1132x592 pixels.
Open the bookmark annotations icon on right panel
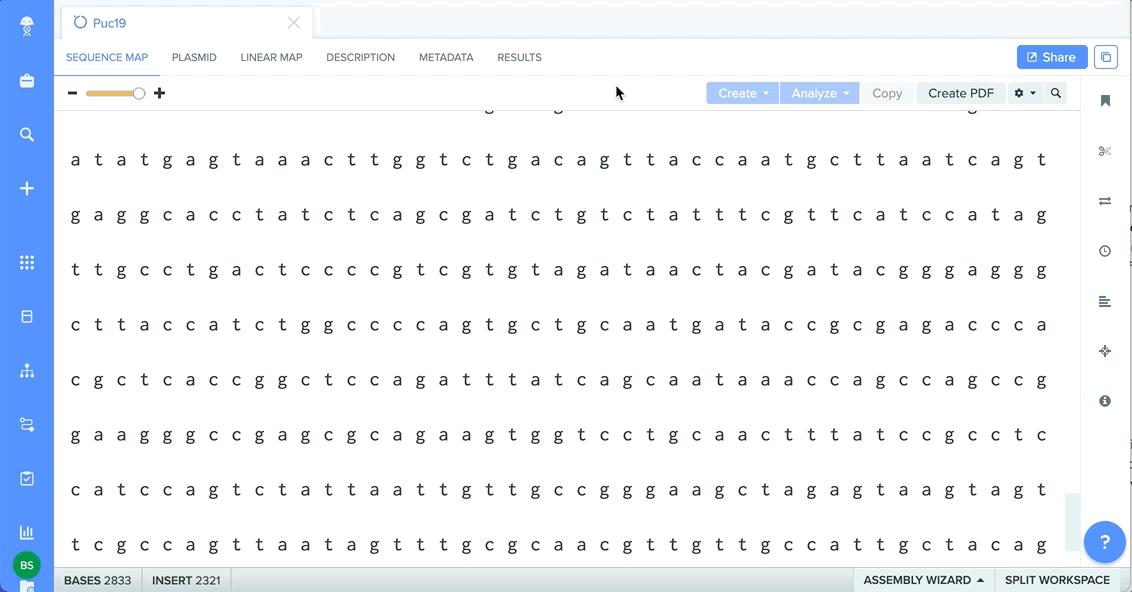tap(1105, 100)
